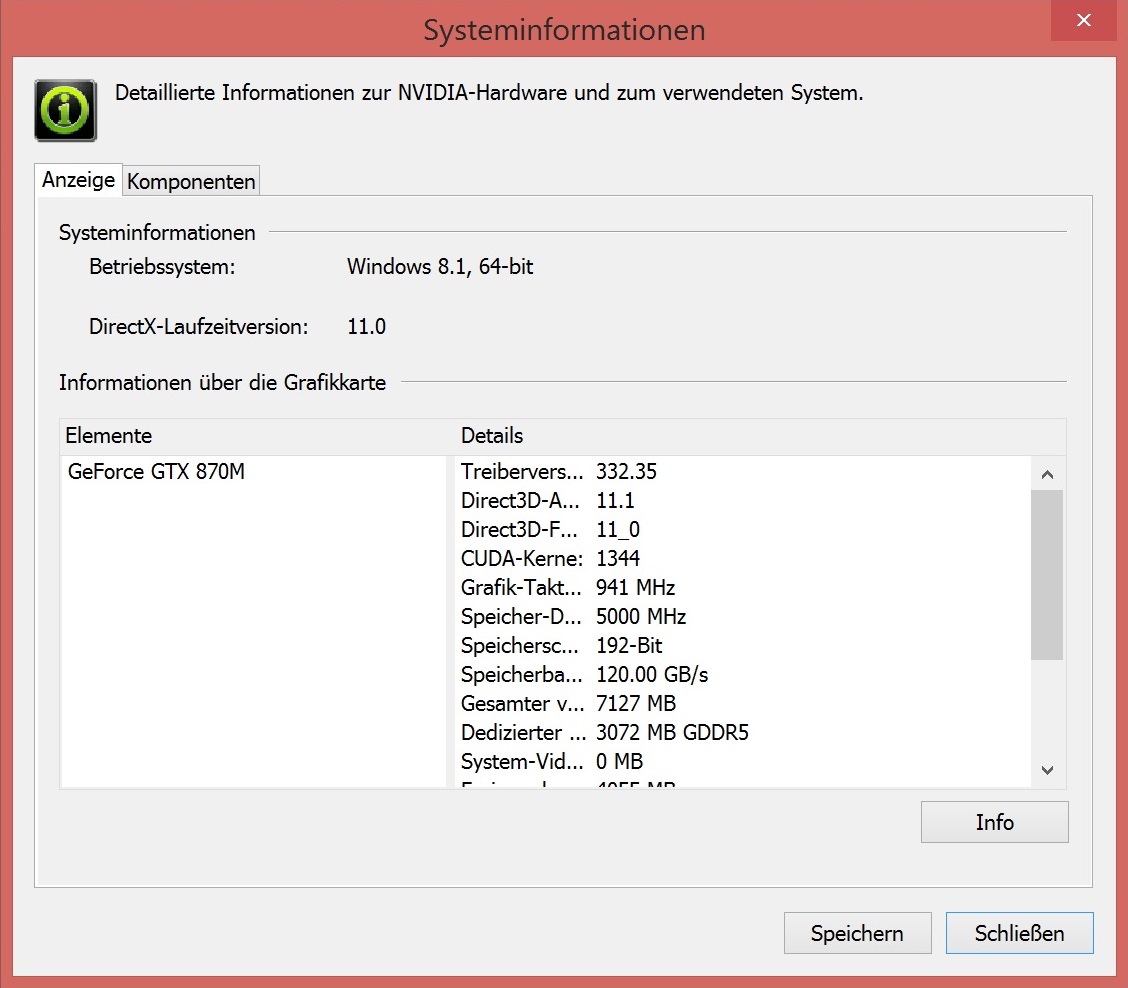Click the DirectX-Laufzeitversion value 11.0
Viewport: 1128px width, 988px height.
(x=366, y=327)
